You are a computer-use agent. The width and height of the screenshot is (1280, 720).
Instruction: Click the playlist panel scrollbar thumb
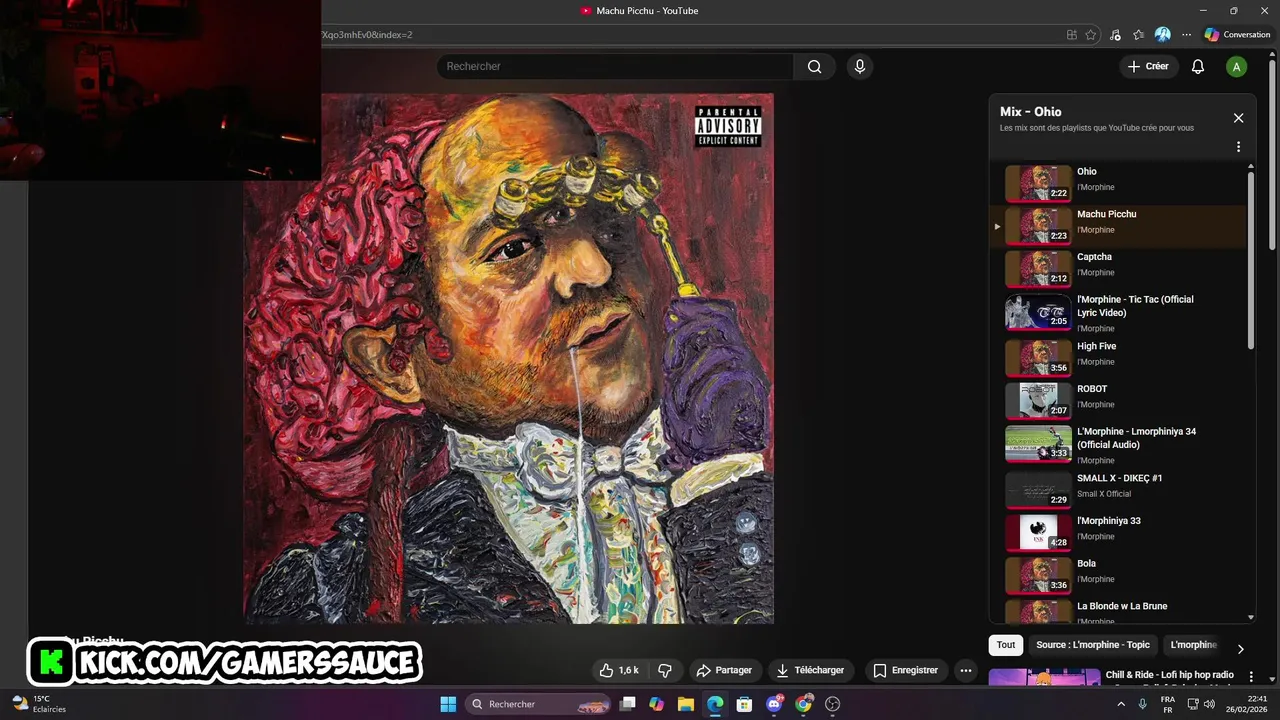click(x=1251, y=260)
